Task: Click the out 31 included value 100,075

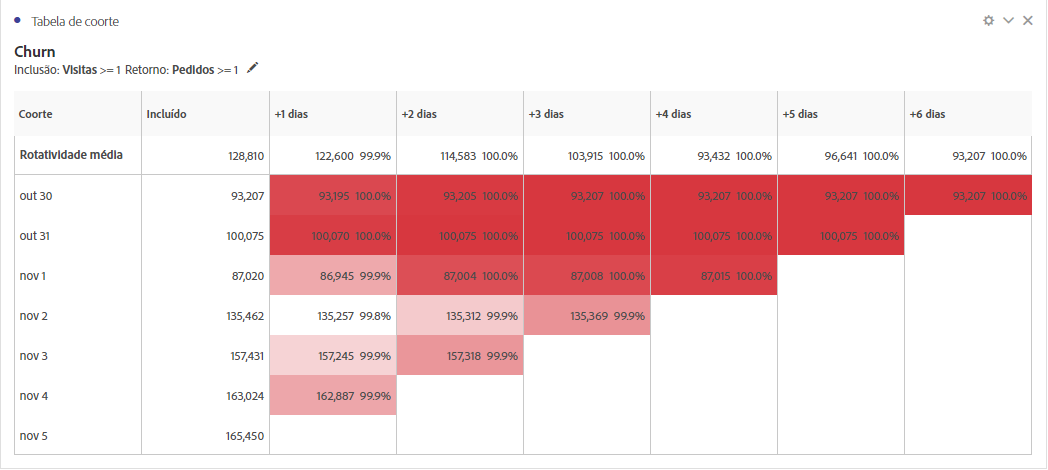Action: point(245,236)
